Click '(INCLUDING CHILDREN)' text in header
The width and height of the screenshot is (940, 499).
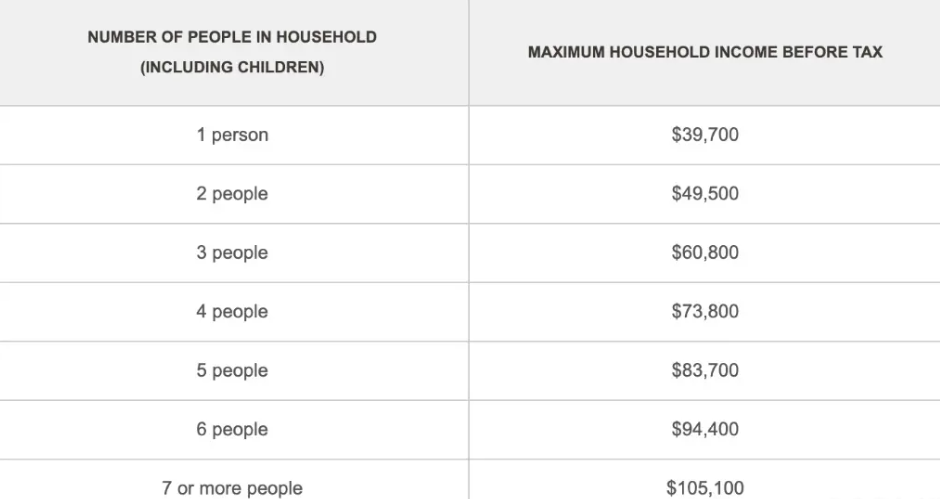click(232, 67)
